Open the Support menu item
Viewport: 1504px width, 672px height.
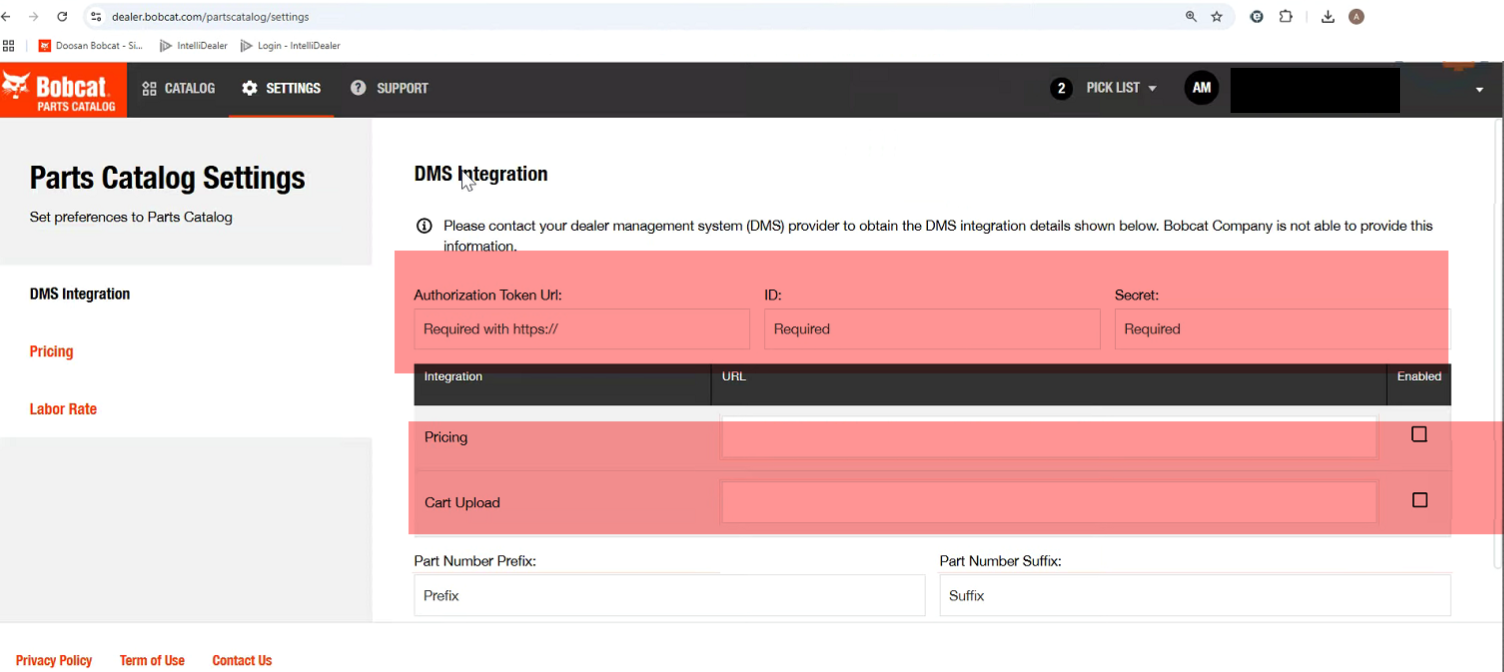coord(389,89)
